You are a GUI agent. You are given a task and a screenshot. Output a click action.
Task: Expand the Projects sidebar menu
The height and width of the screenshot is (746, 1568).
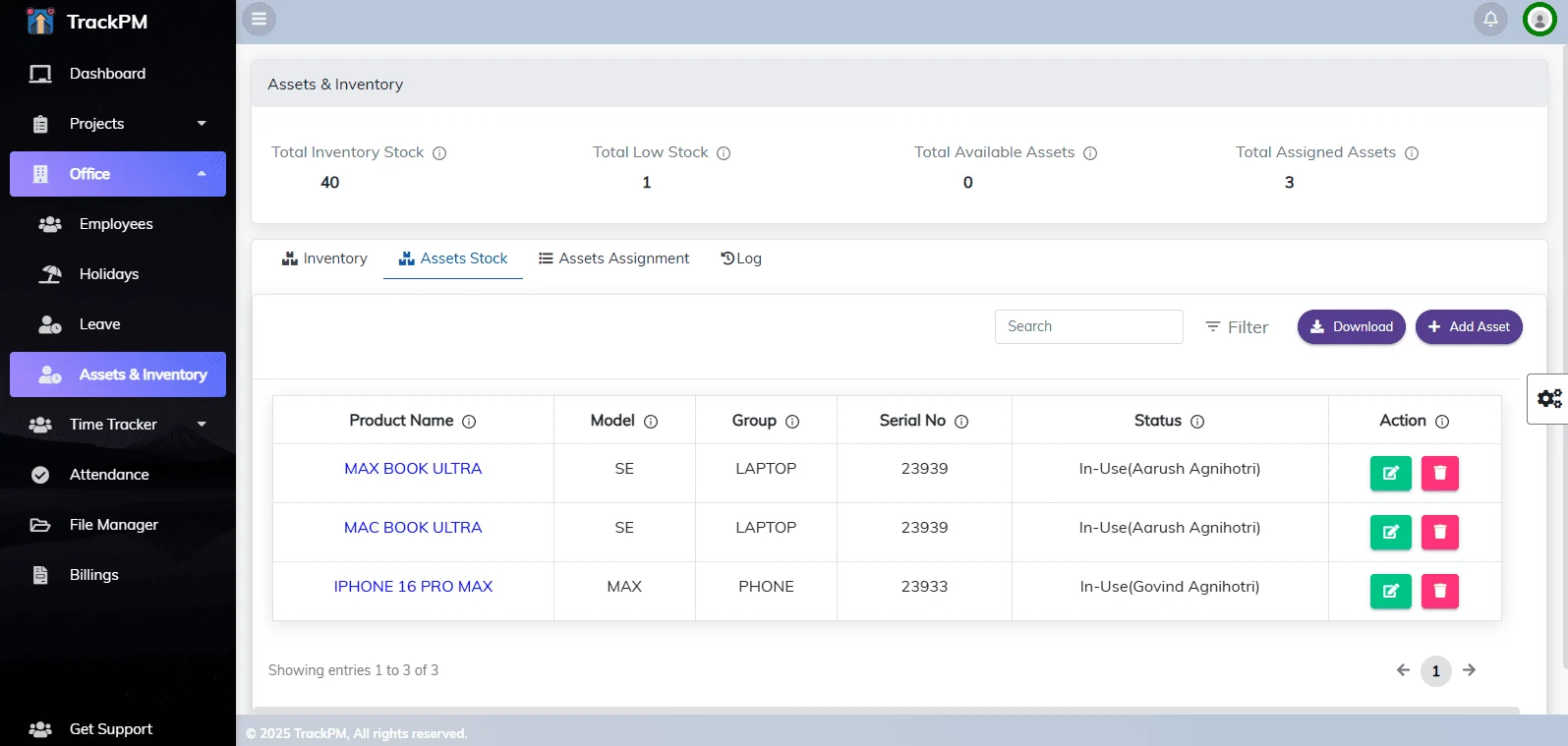point(118,124)
